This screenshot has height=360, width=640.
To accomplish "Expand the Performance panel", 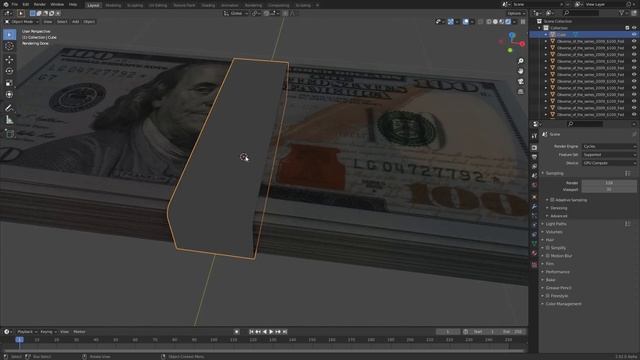I will tap(558, 272).
